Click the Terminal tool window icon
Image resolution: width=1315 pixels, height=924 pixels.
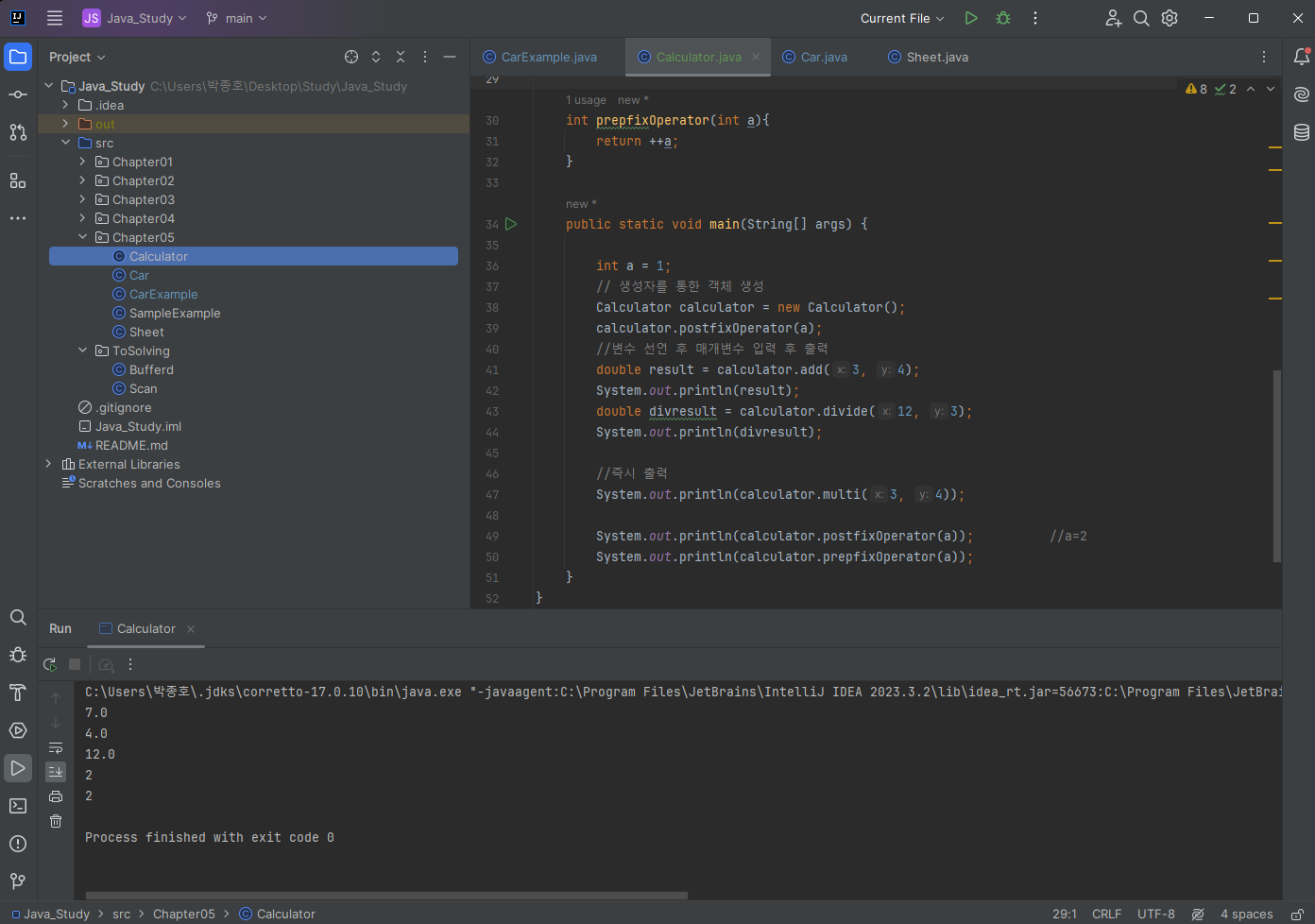(18, 806)
